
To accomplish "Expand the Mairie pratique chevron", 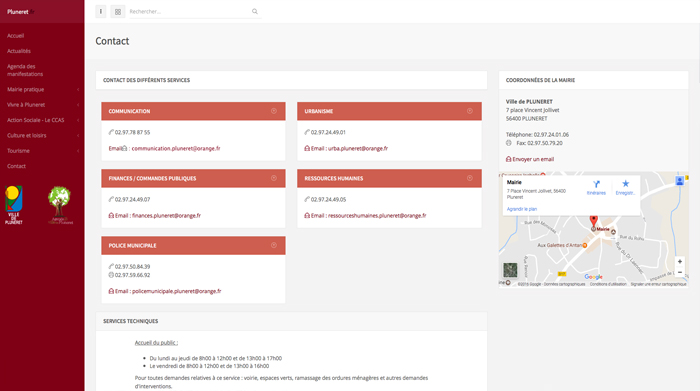I will [x=78, y=89].
